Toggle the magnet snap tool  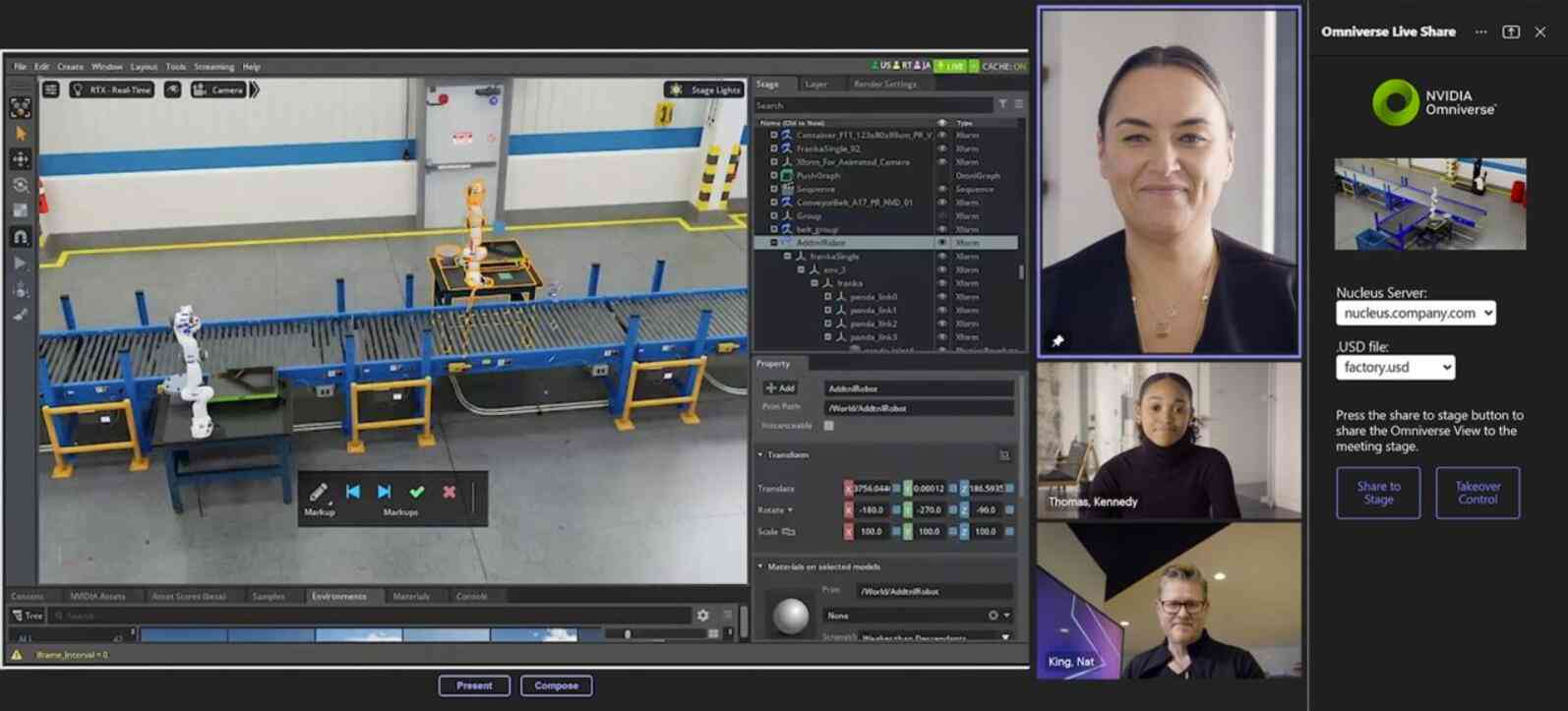click(x=21, y=237)
